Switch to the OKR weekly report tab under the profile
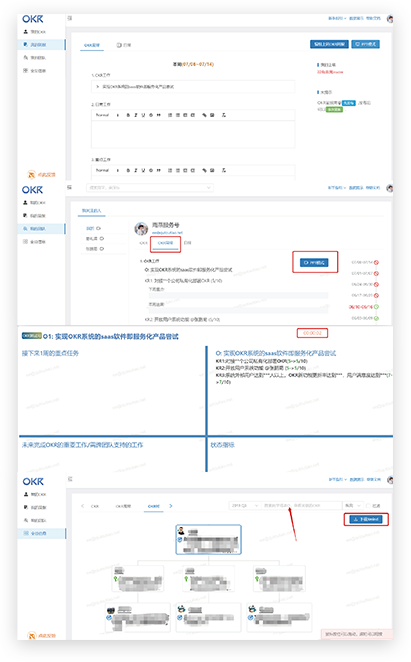Screen dimensions: 411x662 [x=165, y=243]
